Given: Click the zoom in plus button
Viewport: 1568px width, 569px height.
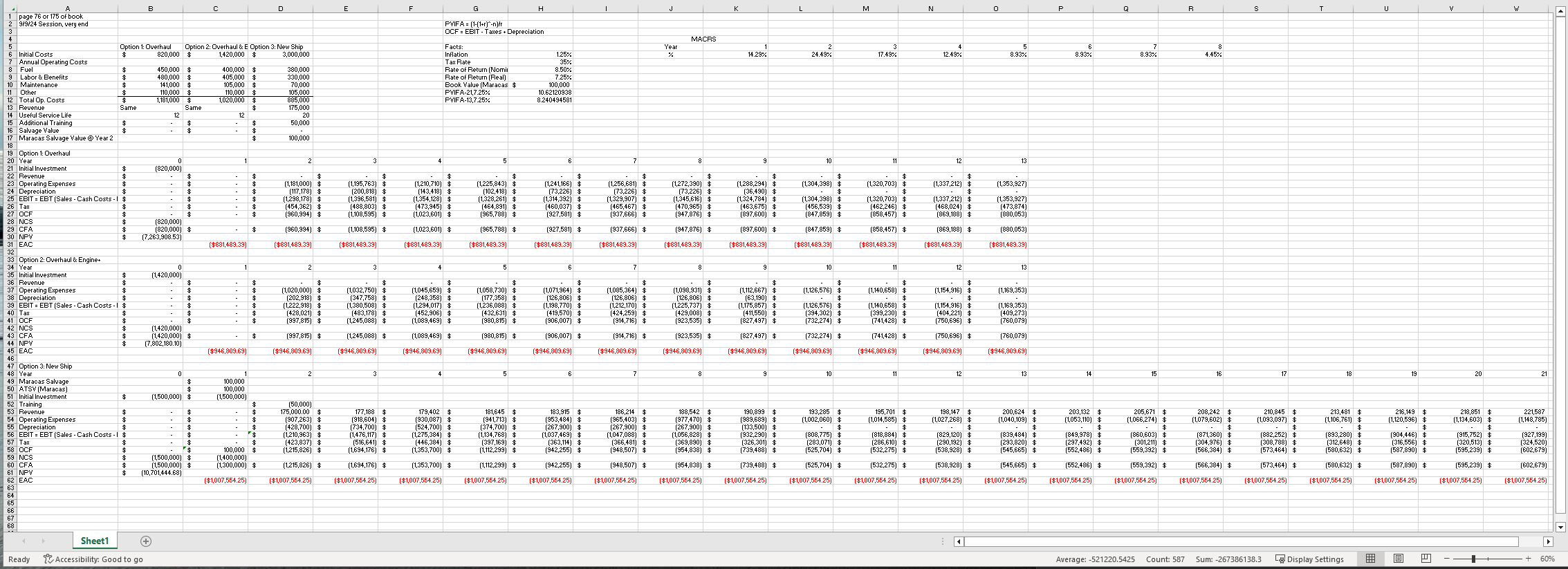Looking at the screenshot, I should [x=1528, y=559].
